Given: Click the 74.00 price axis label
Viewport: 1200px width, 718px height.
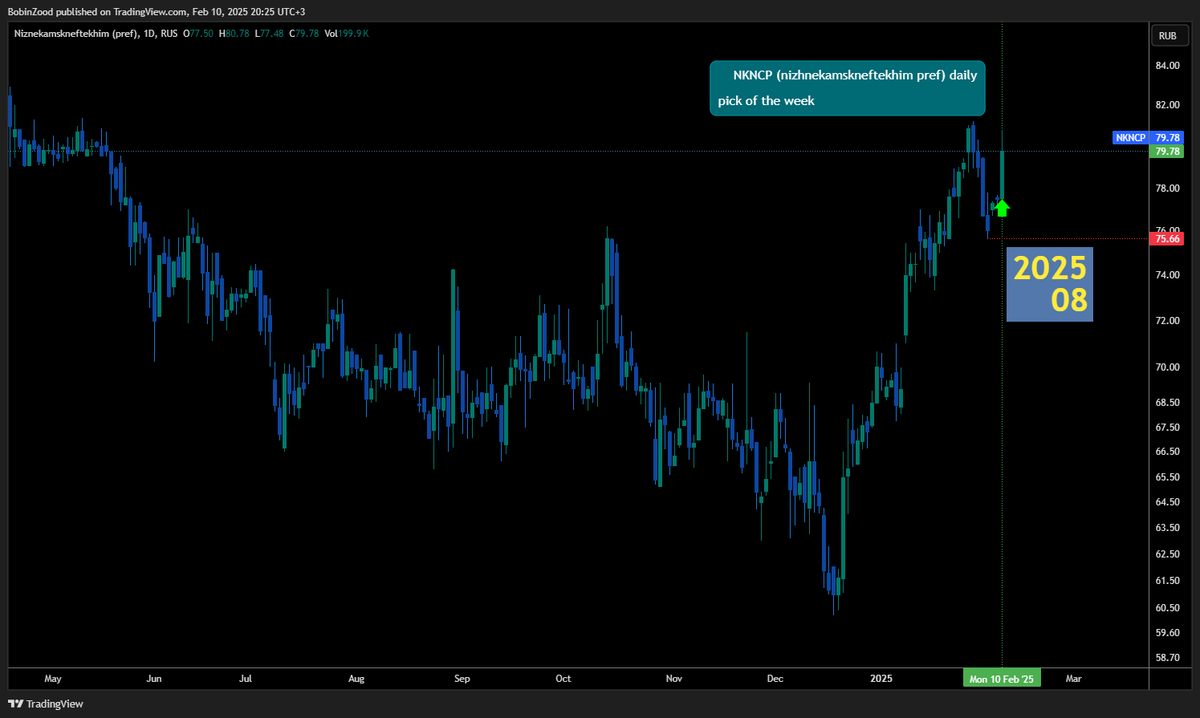Looking at the screenshot, I should [x=1167, y=275].
